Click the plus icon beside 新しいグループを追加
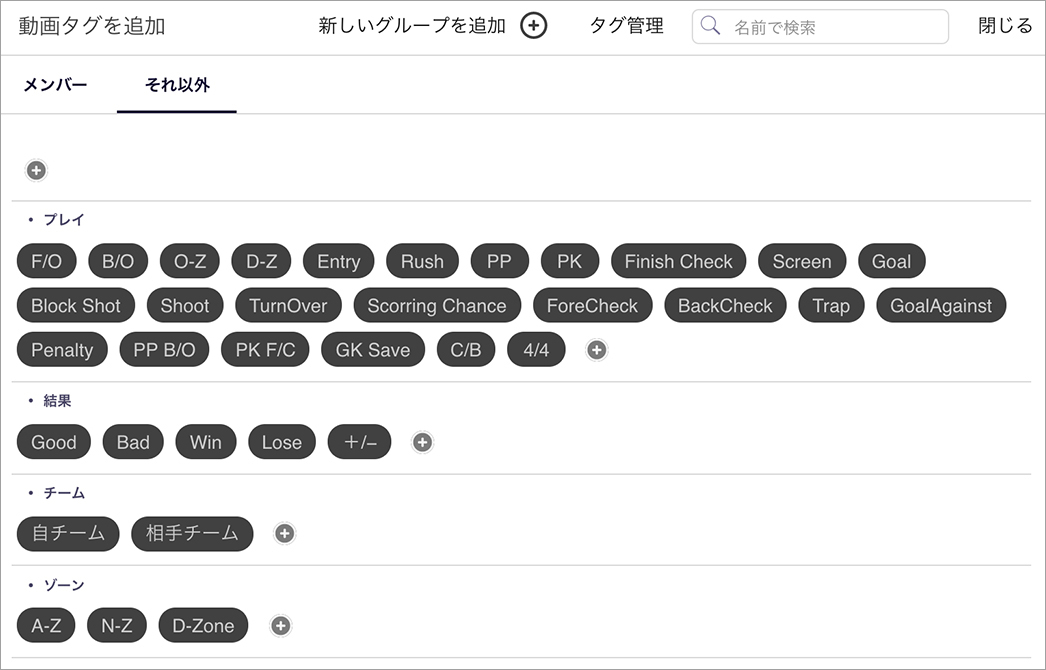Viewport: 1046px width, 670px height. [534, 26]
